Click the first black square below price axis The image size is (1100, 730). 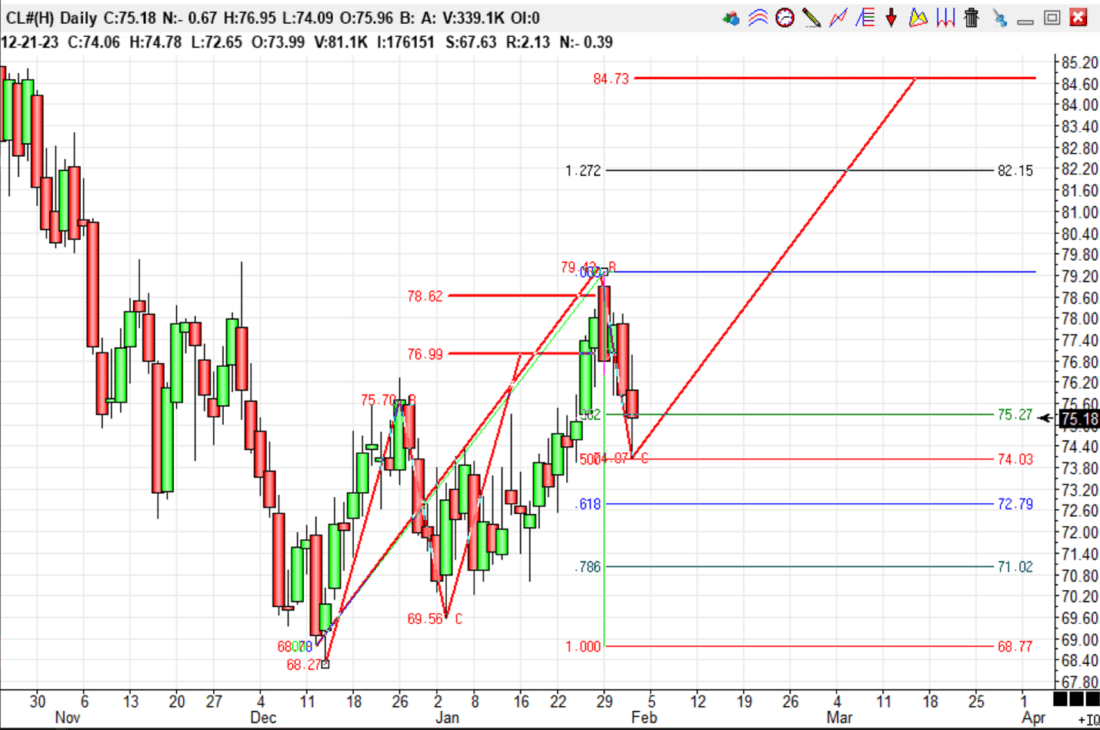[1060, 698]
